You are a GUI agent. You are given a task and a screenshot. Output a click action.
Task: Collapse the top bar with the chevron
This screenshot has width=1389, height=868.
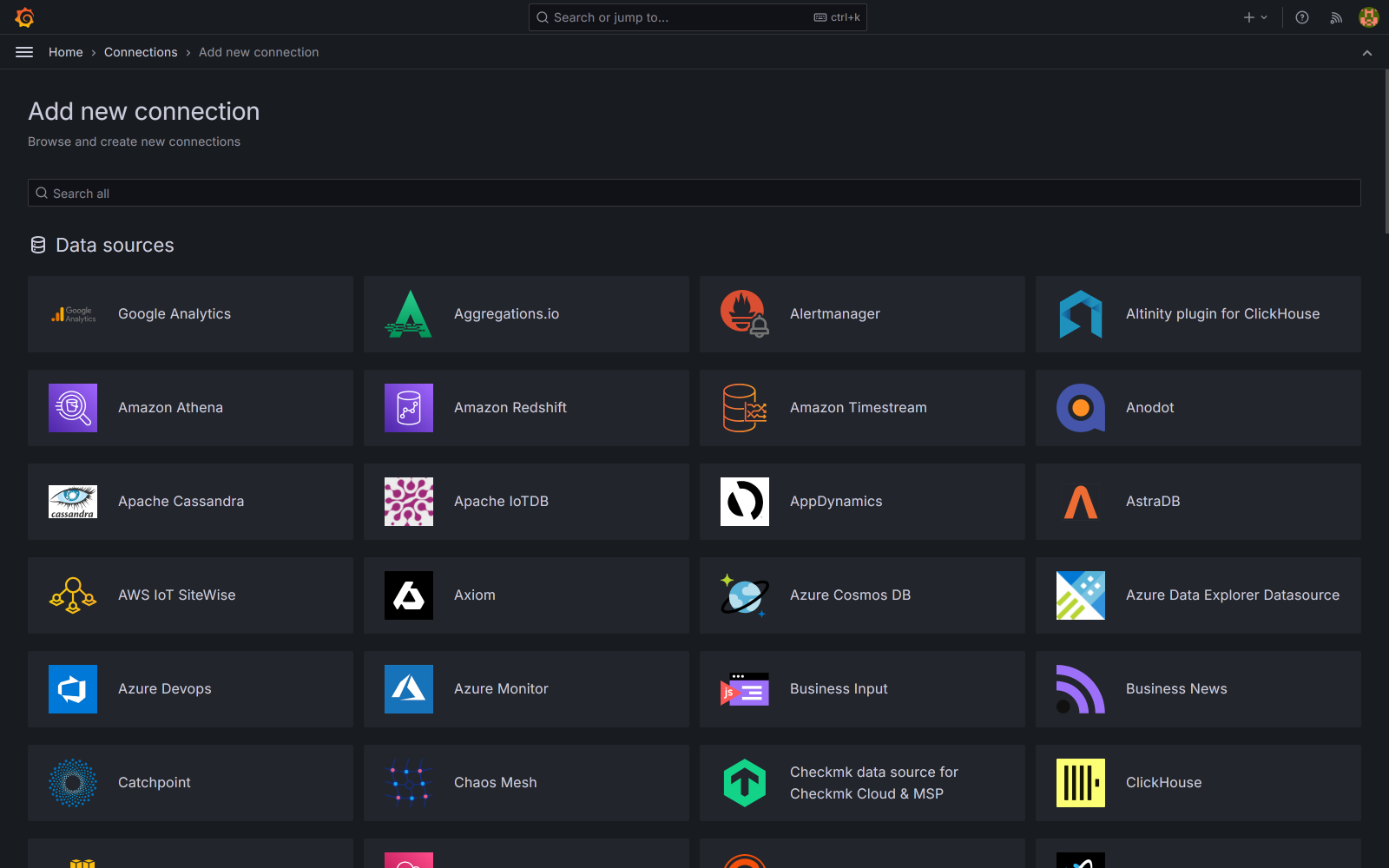1367,53
